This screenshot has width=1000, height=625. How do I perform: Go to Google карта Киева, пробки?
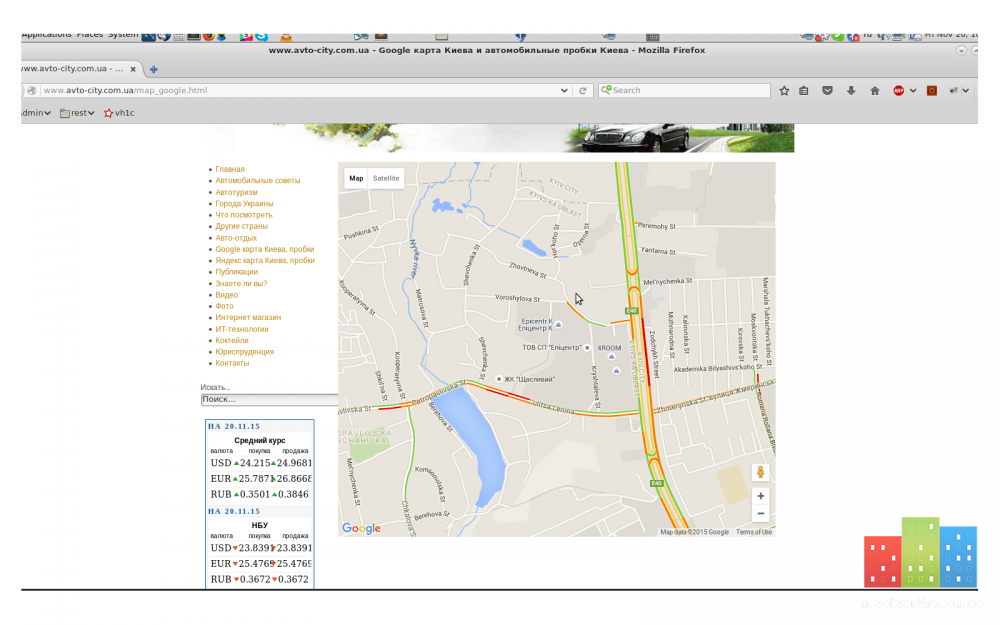[x=264, y=249]
